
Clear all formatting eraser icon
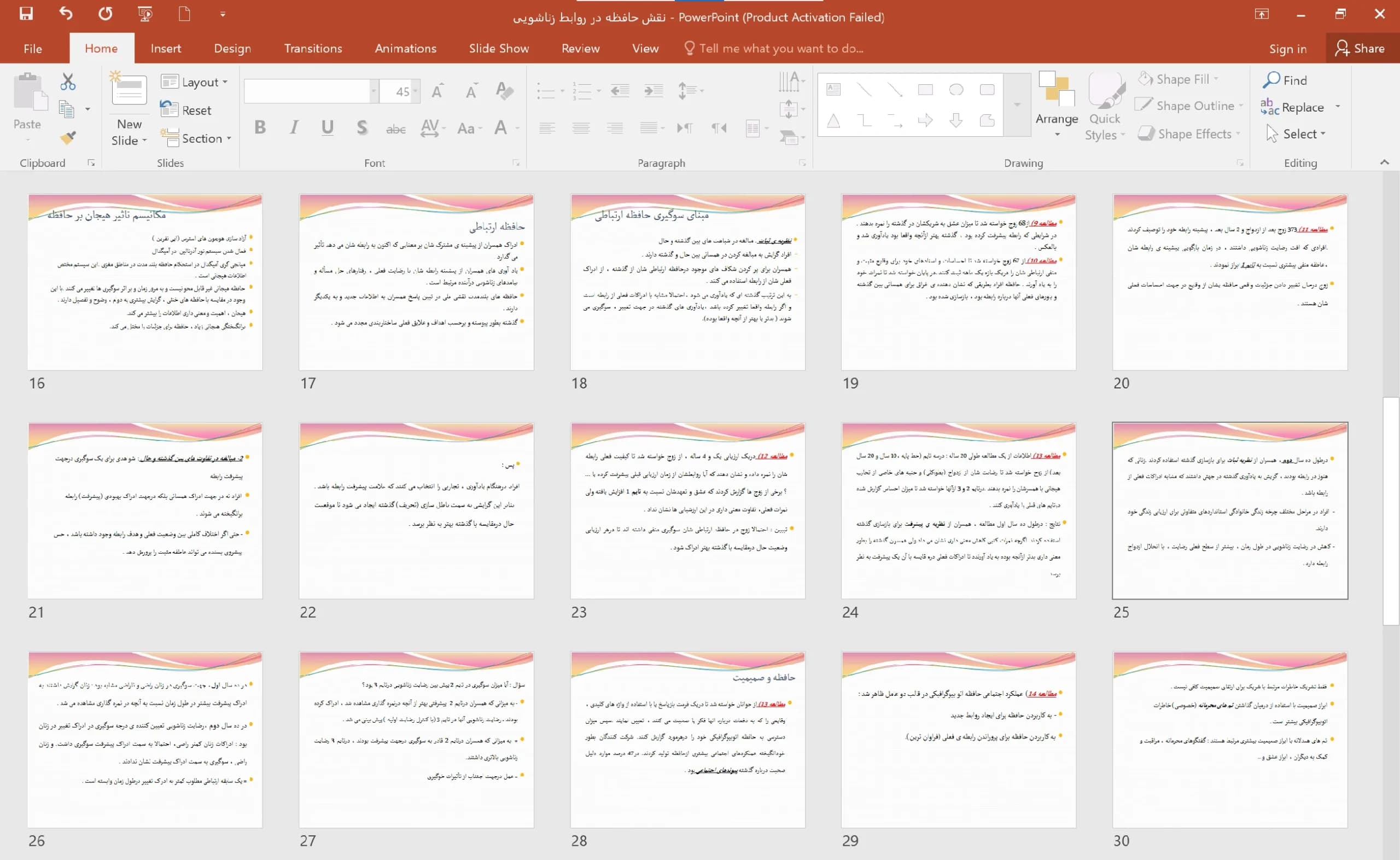click(505, 90)
